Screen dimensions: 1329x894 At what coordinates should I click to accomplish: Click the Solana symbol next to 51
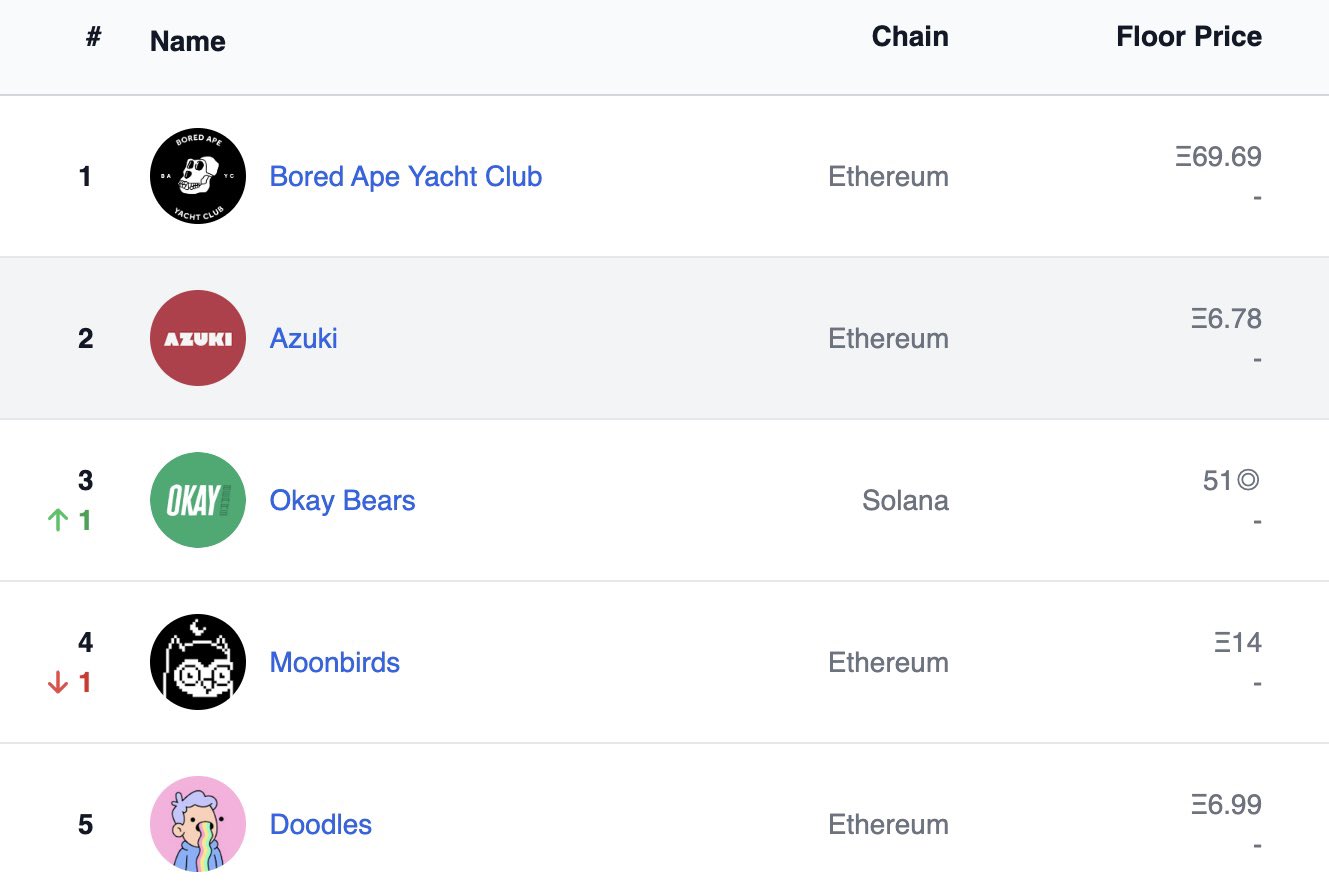point(1248,481)
